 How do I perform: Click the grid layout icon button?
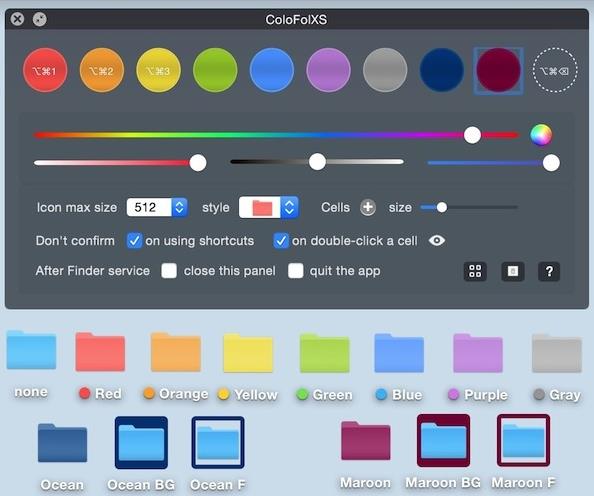coord(475,271)
